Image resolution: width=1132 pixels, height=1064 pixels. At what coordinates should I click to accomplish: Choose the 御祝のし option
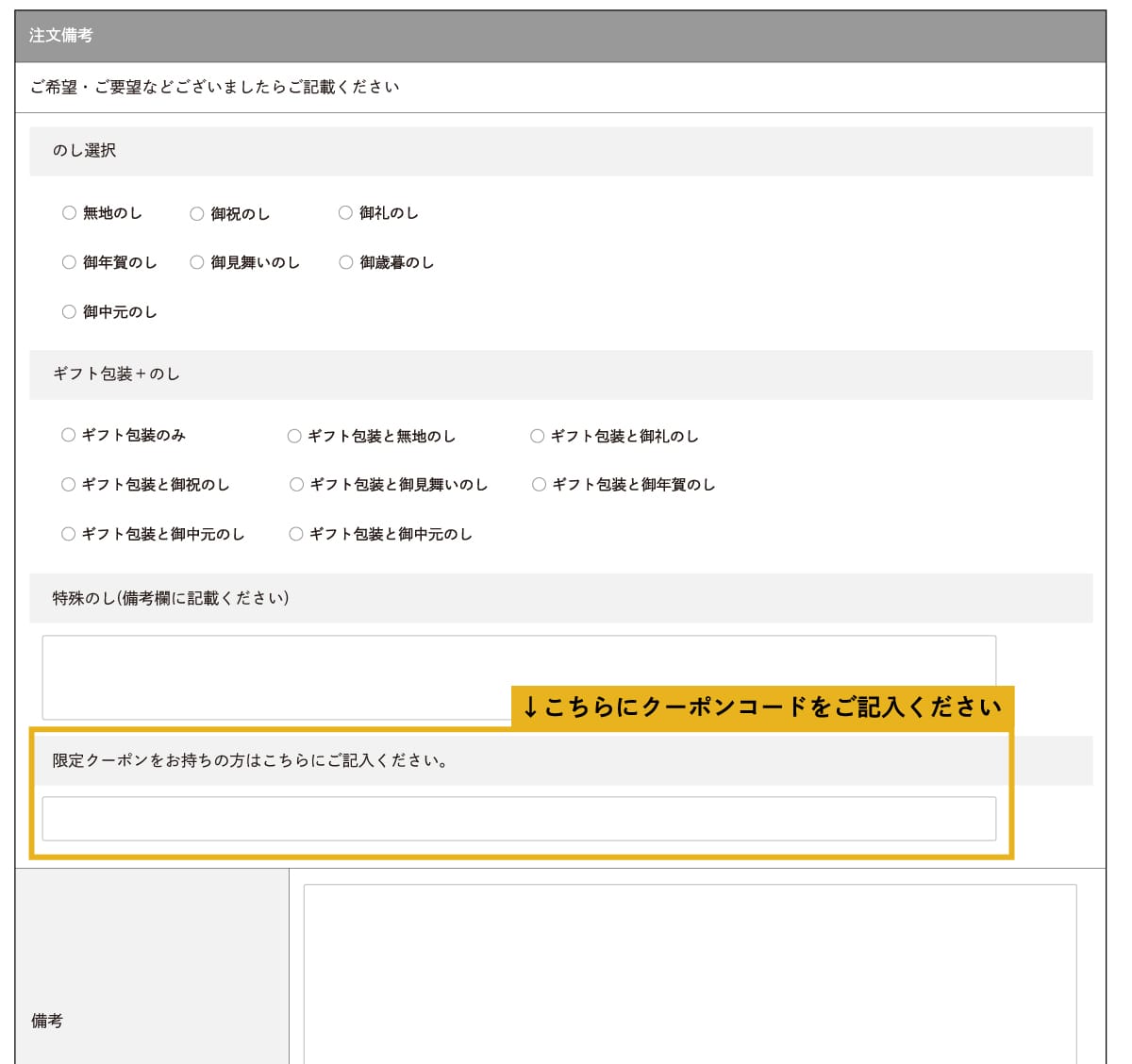(x=197, y=214)
